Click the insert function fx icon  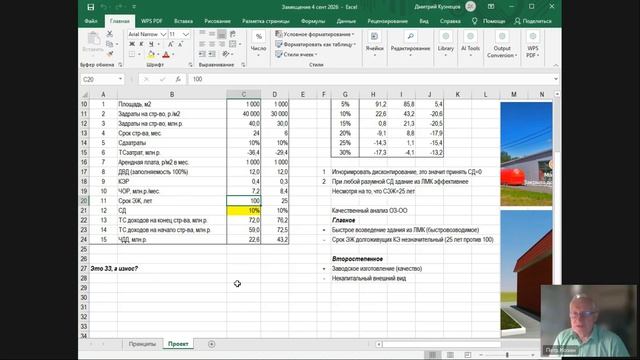[178, 79]
